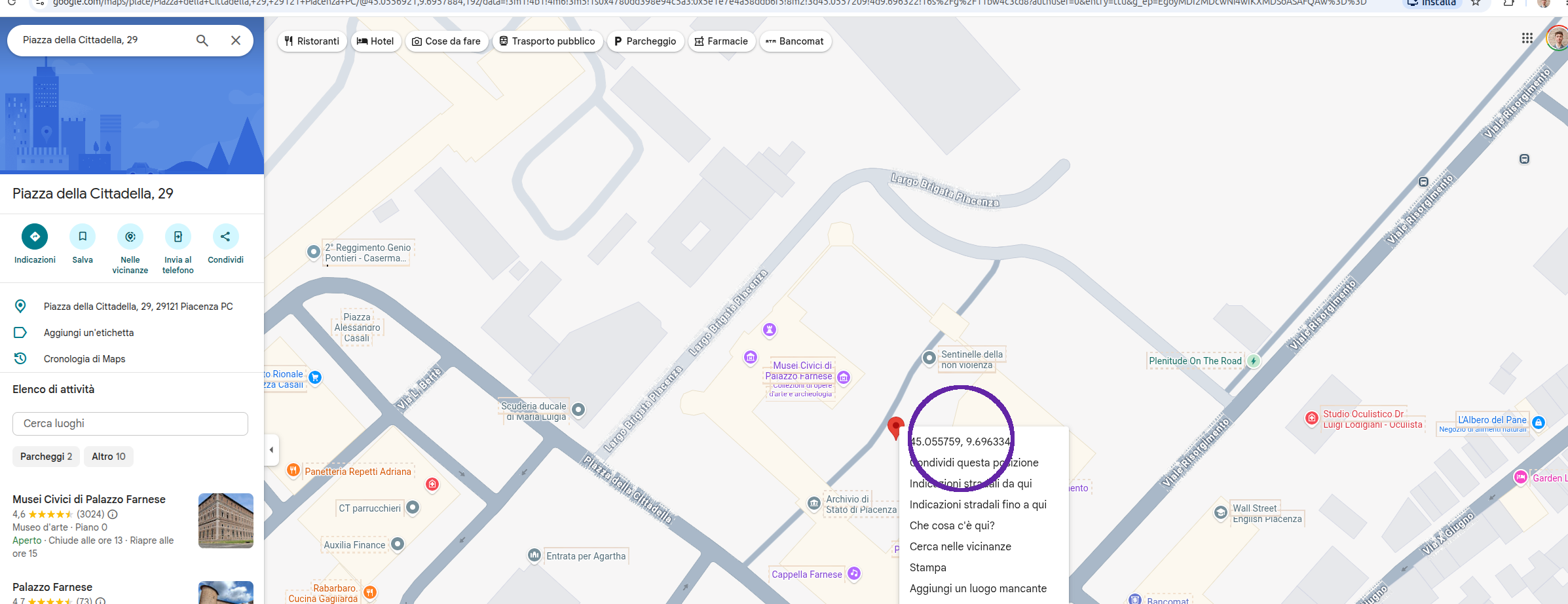The height and width of the screenshot is (604, 1568).
Task: Click the search magnifier icon
Action: (x=202, y=41)
